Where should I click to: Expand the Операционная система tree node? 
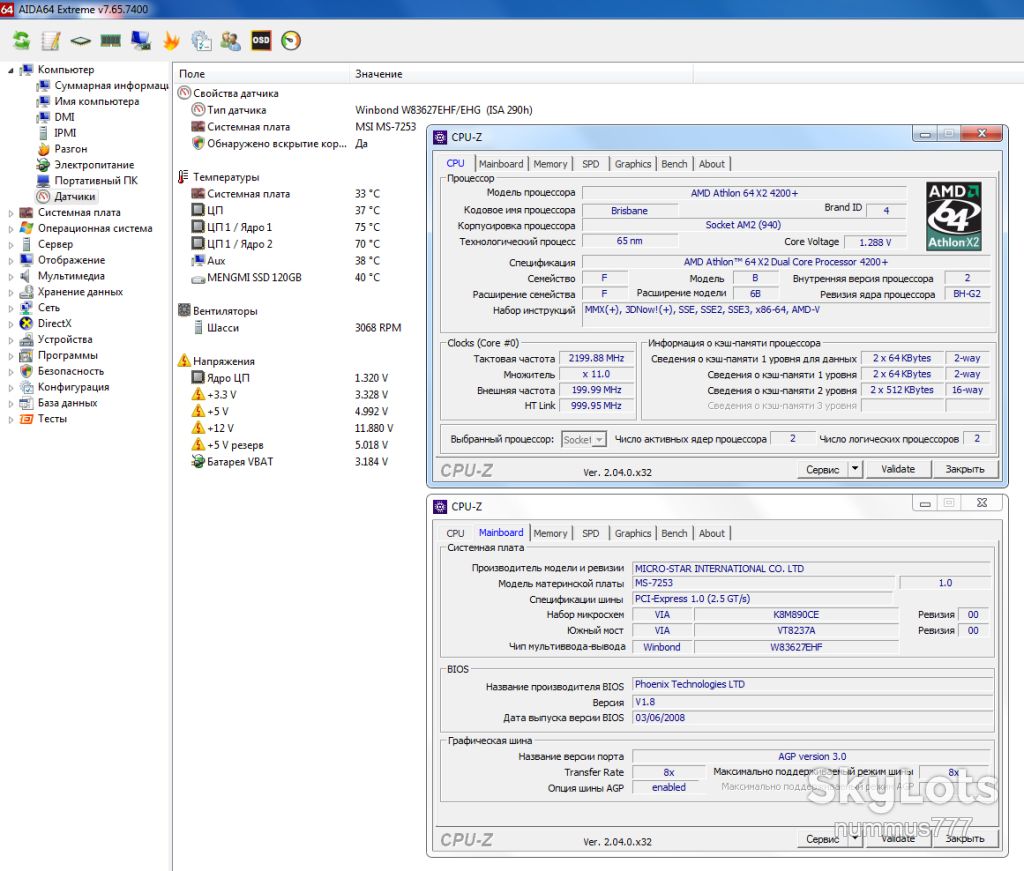click(10, 229)
